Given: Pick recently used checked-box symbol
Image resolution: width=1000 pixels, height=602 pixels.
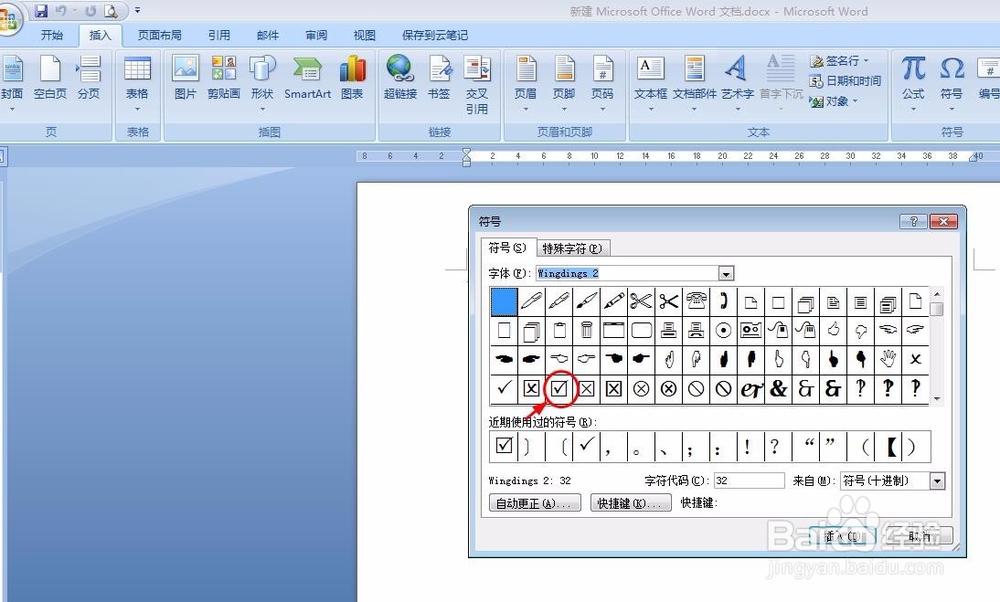Looking at the screenshot, I should coord(504,446).
